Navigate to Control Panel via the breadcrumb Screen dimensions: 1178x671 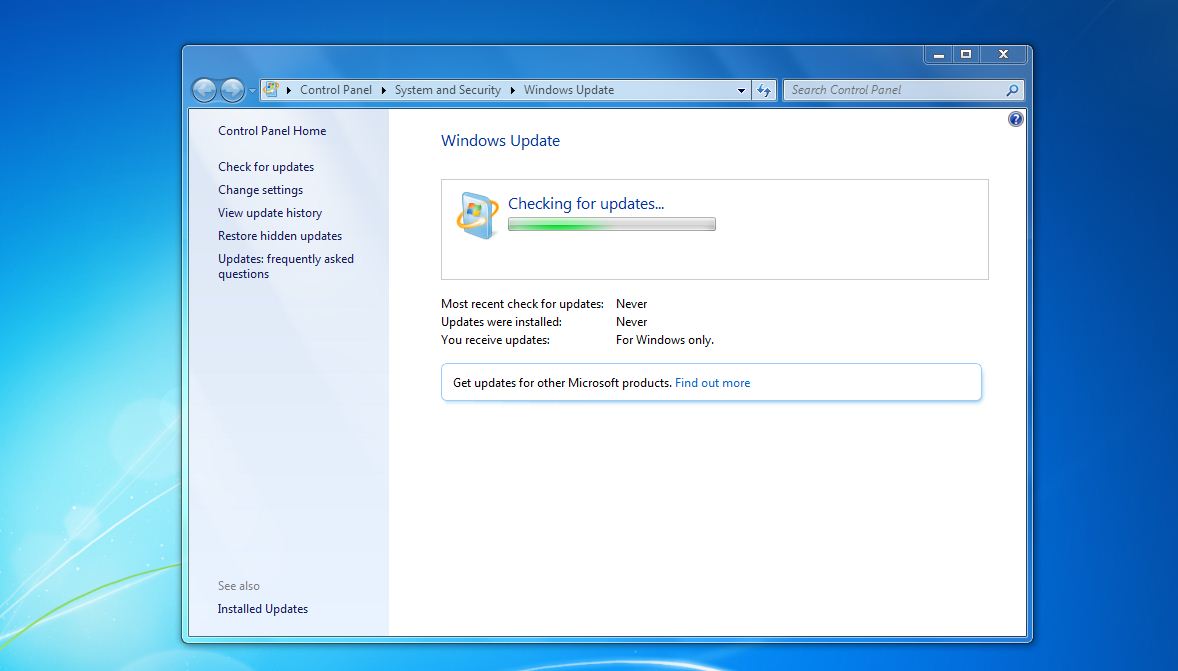(336, 89)
